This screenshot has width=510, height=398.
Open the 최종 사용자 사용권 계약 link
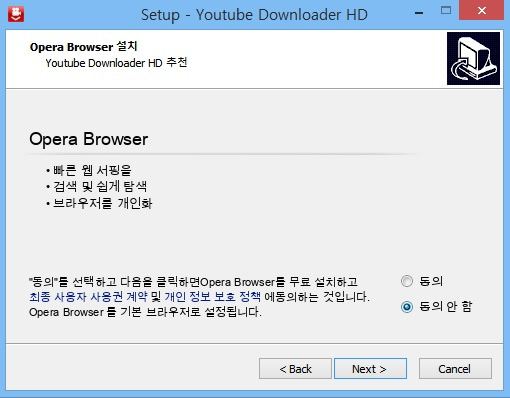88,296
